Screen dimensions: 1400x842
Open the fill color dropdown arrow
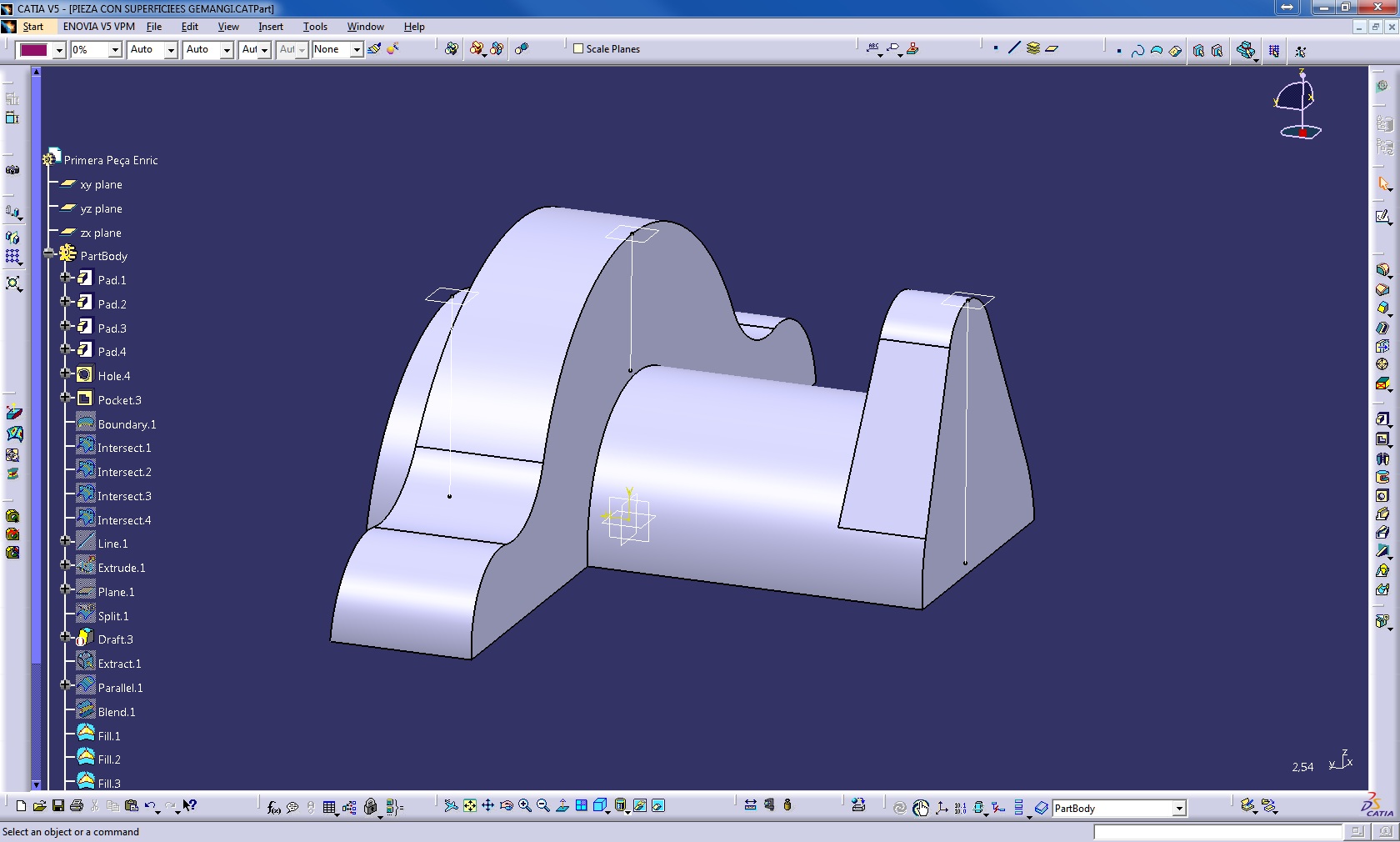pos(59,50)
